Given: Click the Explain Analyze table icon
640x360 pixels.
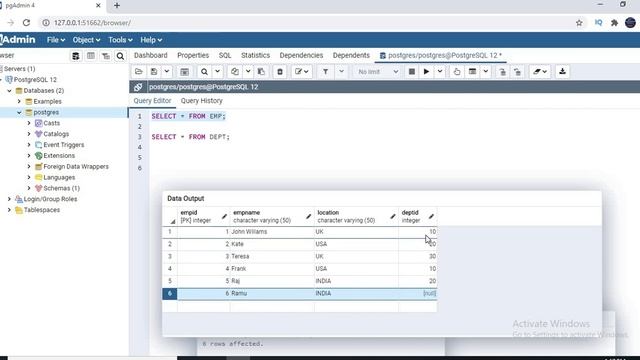Looking at the screenshot, I should click(472, 72).
